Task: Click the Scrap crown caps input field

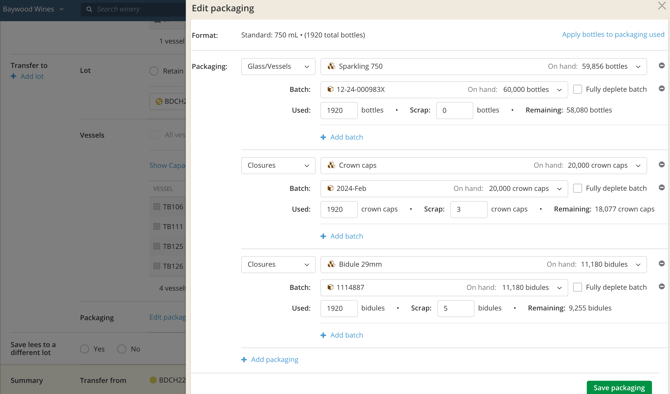Action: point(469,209)
